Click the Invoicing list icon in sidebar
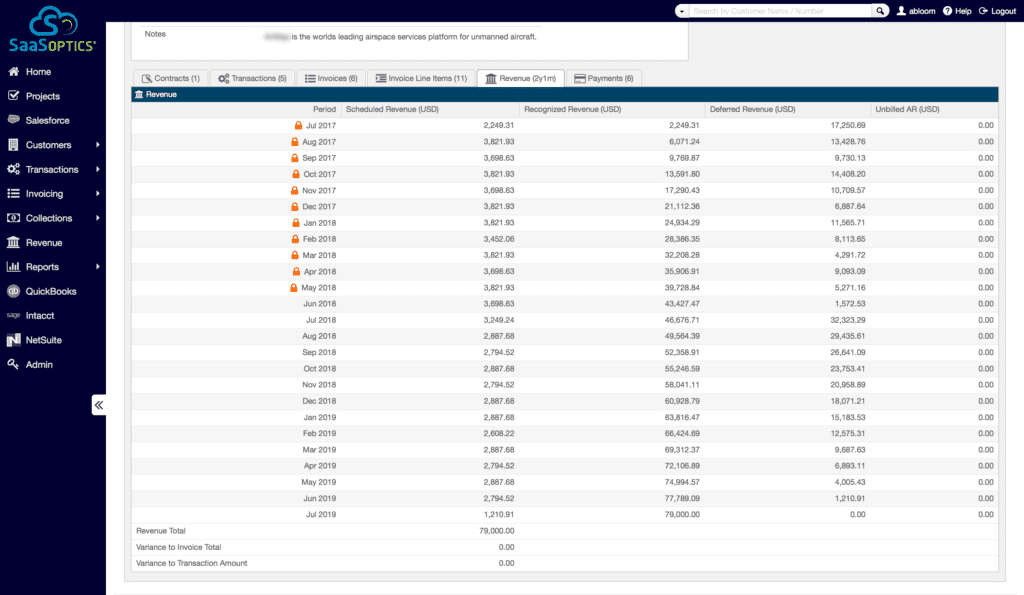1024x595 pixels. click(13, 193)
